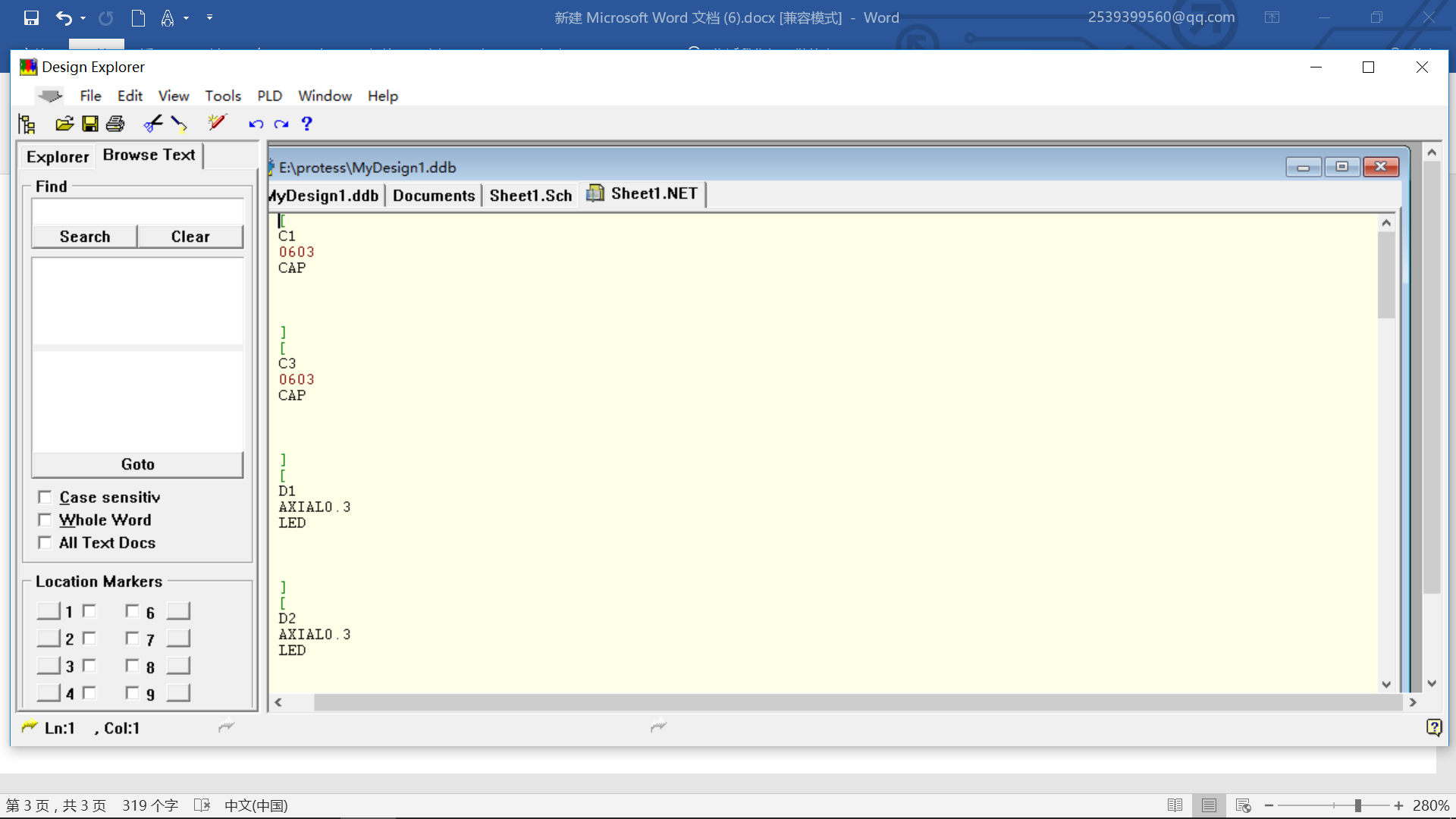Screen dimensions: 1456x819
Task: Switch to the Sheet1.Sch tab
Action: pos(530,193)
